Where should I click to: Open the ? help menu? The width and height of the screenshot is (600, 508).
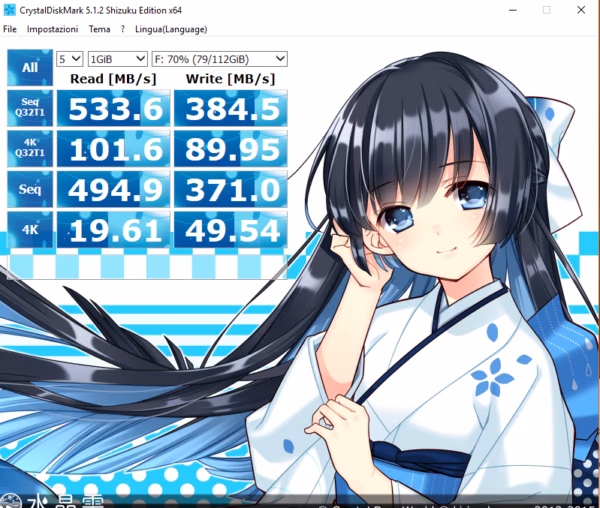pyautogui.click(x=122, y=29)
